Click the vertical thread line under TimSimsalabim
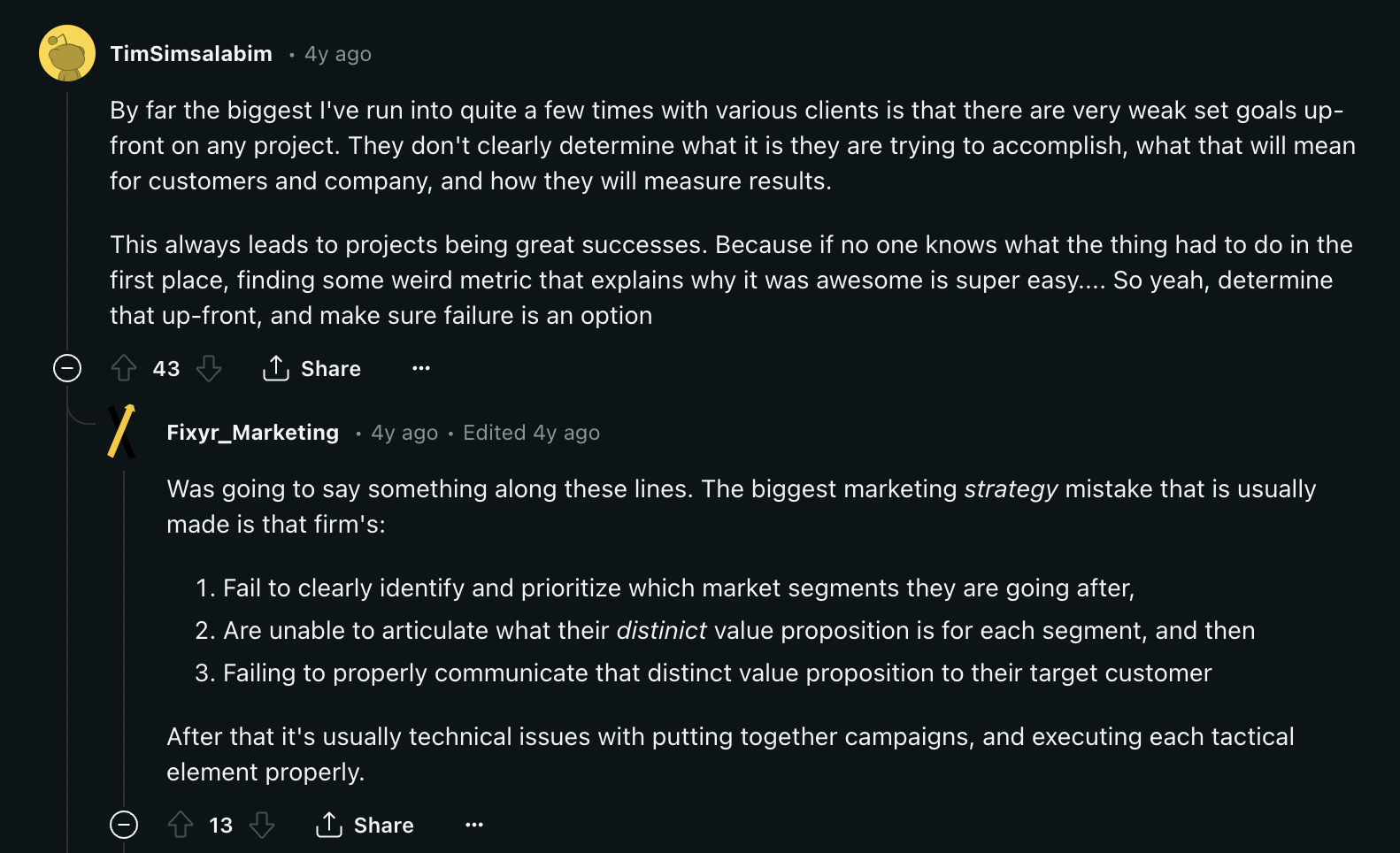 coord(67,221)
